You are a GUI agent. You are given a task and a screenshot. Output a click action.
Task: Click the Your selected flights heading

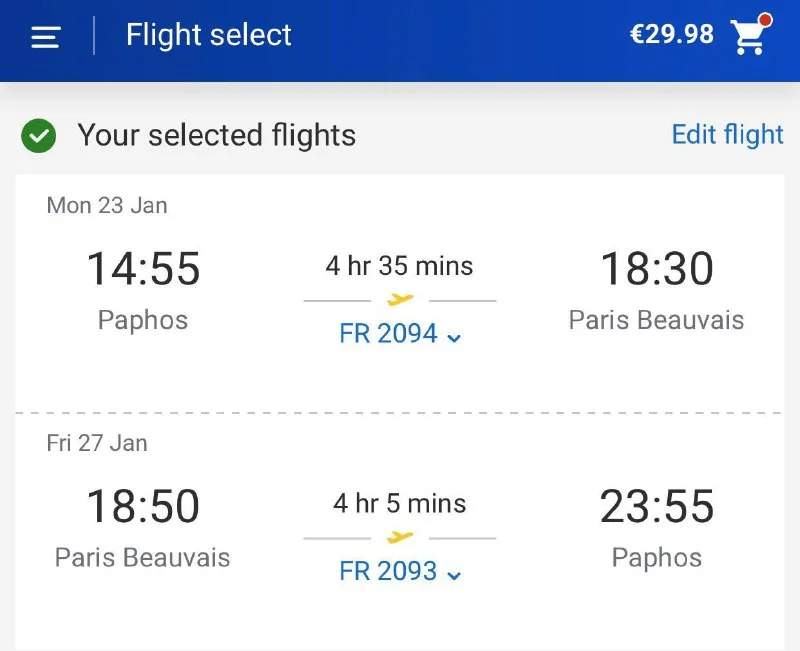[x=216, y=136]
